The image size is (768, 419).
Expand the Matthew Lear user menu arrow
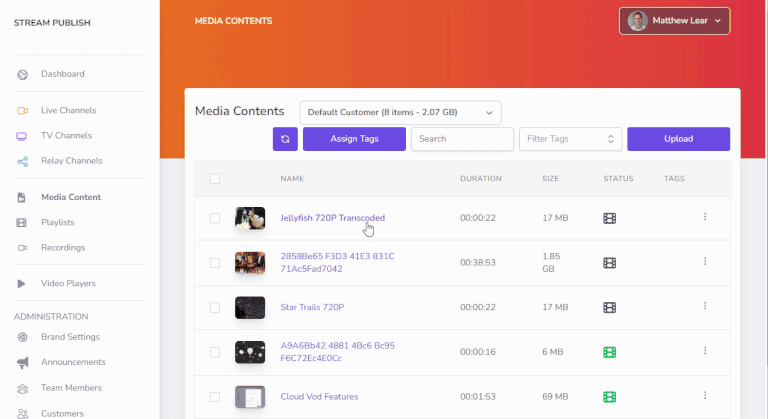coord(718,21)
